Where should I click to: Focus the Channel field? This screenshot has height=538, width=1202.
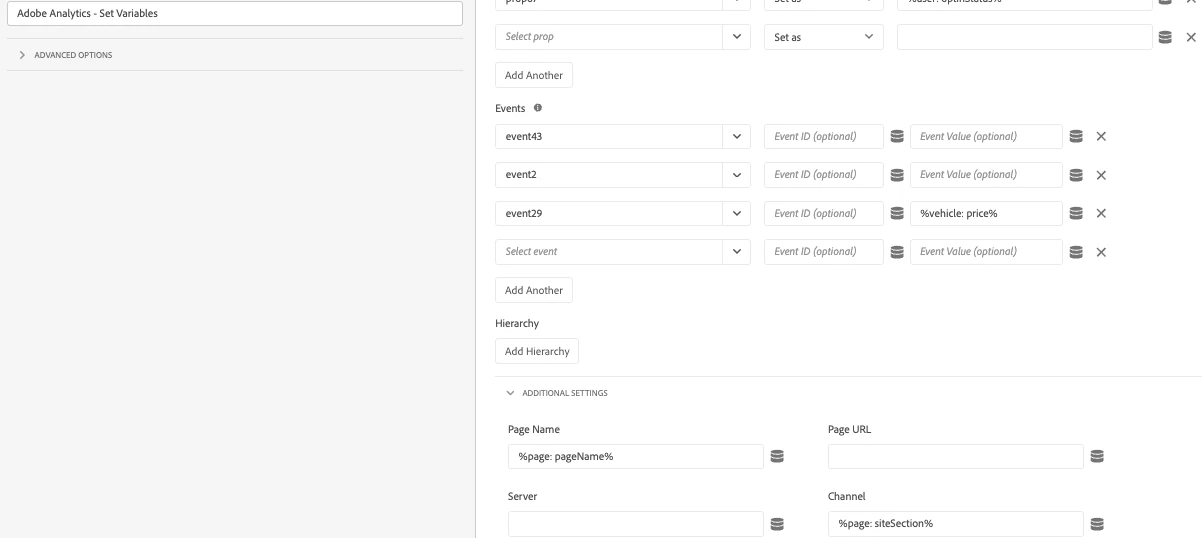click(956, 524)
